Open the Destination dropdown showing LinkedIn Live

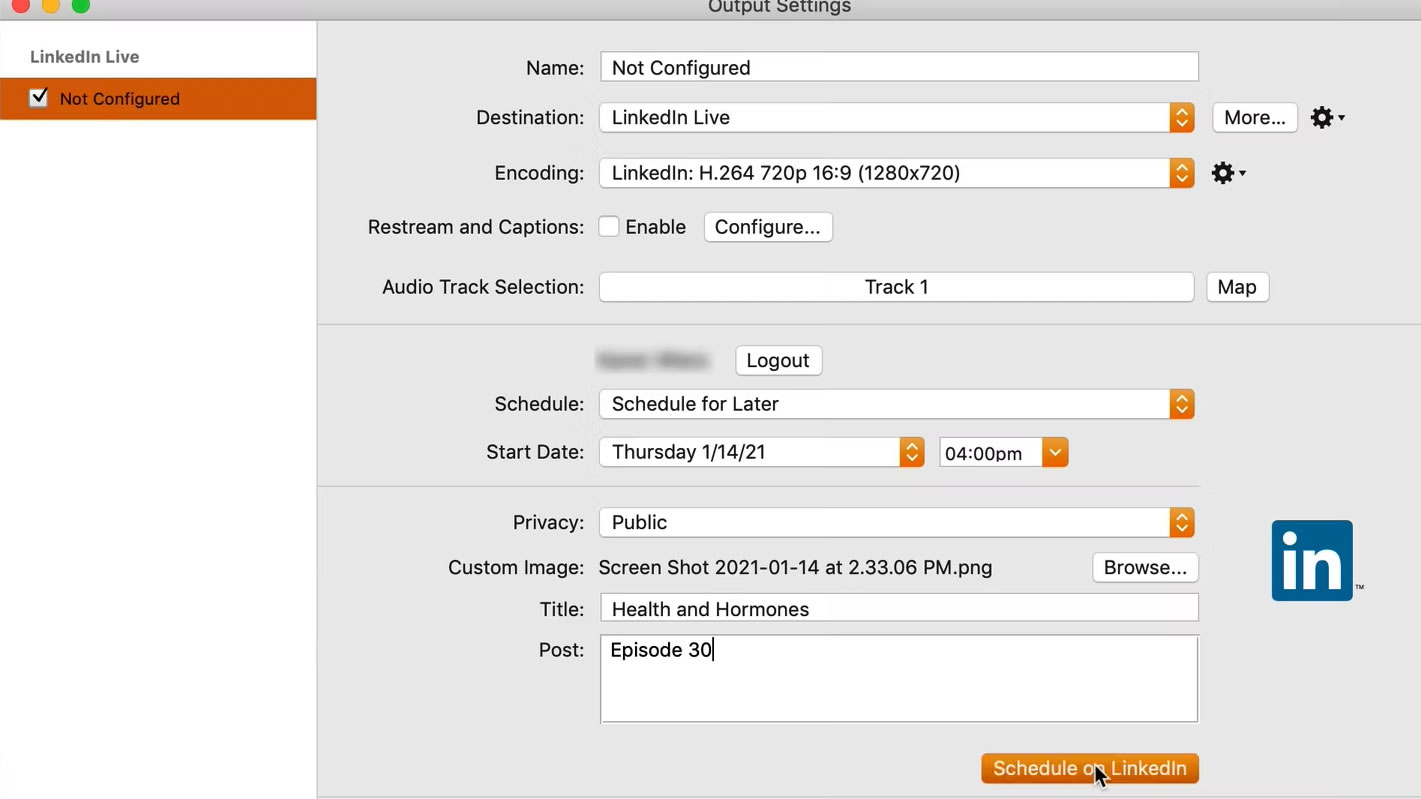pyautogui.click(x=897, y=118)
